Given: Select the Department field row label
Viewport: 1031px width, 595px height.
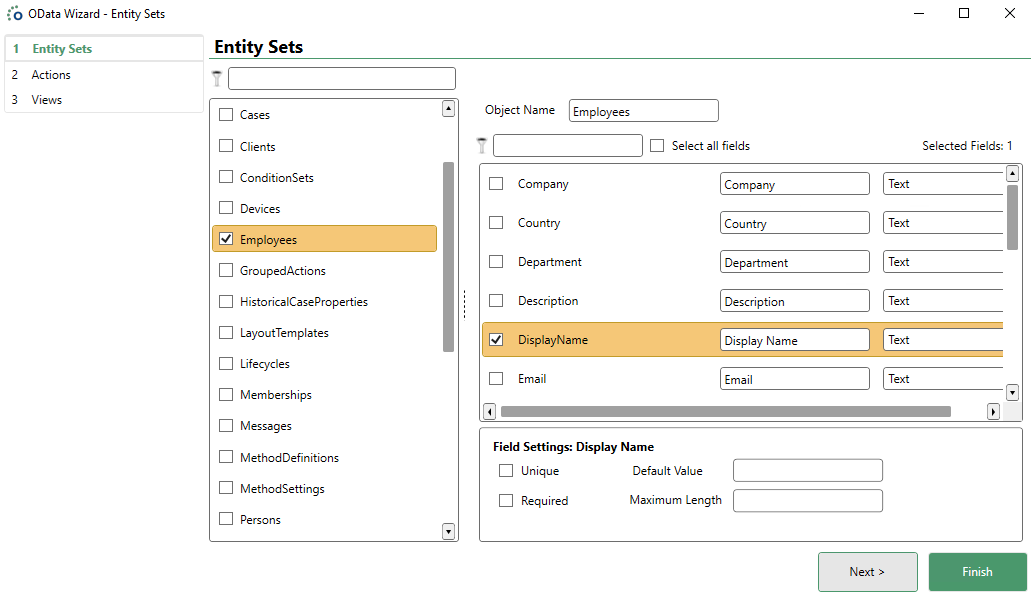Looking at the screenshot, I should click(550, 262).
